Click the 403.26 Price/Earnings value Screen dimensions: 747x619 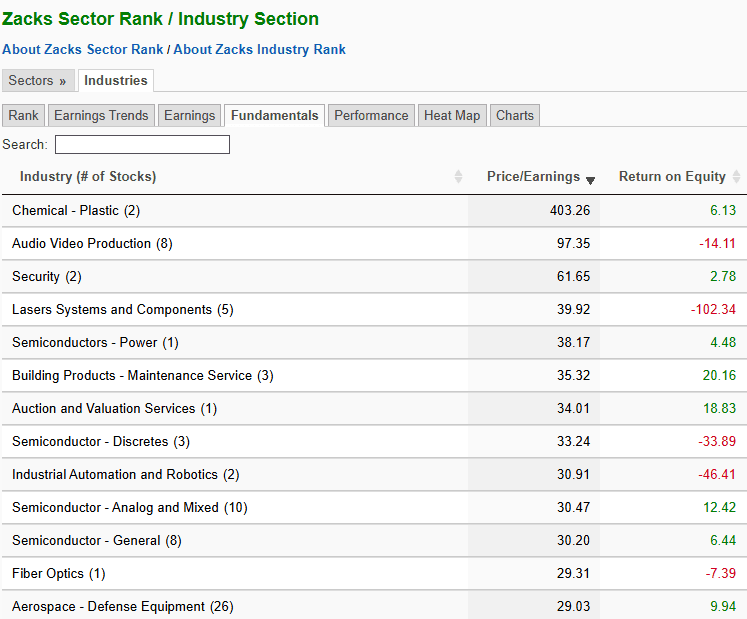[x=570, y=210]
